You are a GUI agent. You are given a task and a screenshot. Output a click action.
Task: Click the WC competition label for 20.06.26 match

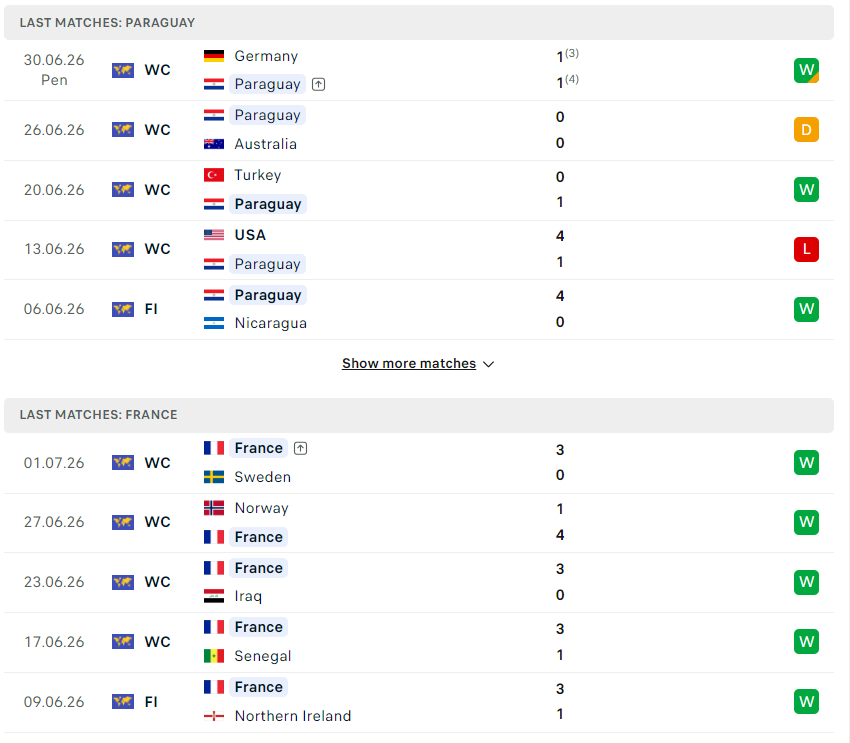(x=157, y=190)
